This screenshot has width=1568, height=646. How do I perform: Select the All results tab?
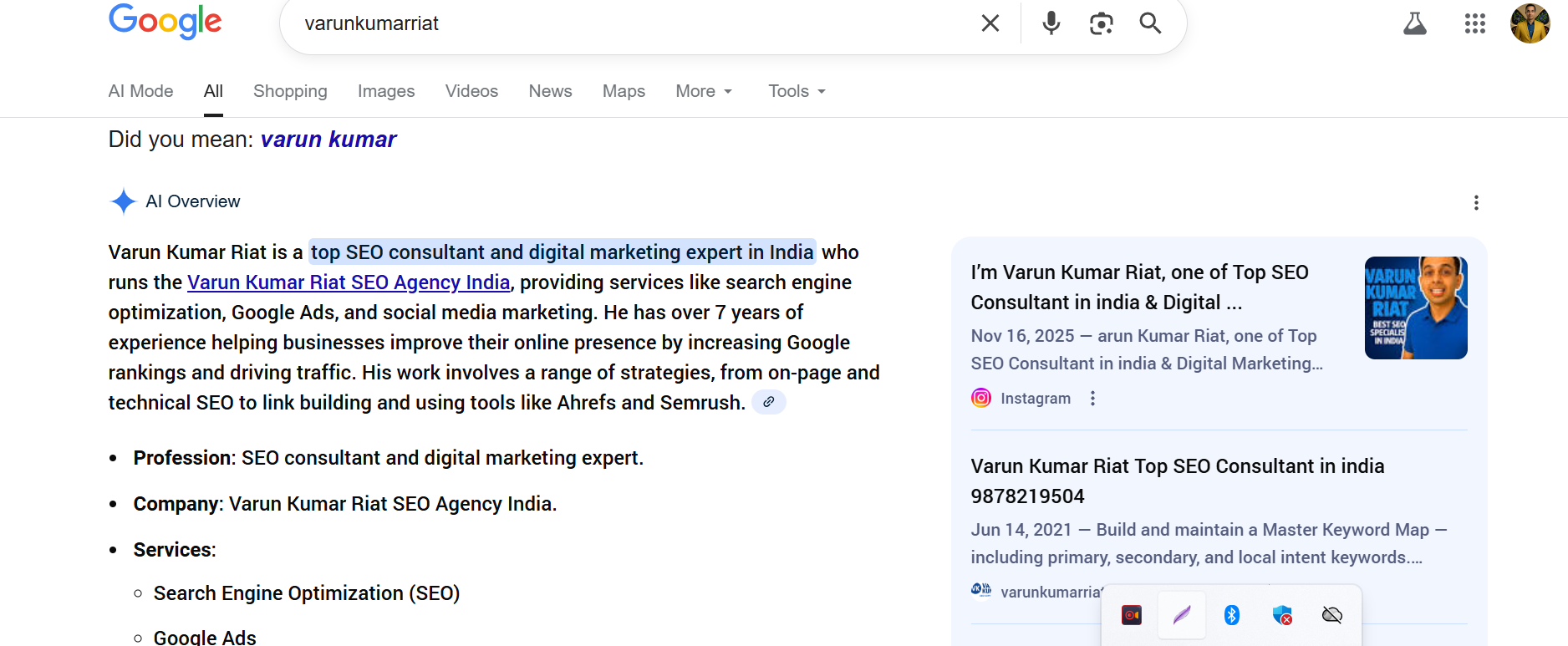(213, 91)
